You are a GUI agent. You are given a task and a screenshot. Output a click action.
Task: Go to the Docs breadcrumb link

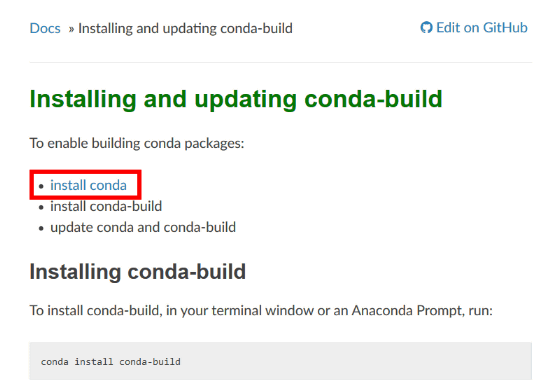click(45, 28)
